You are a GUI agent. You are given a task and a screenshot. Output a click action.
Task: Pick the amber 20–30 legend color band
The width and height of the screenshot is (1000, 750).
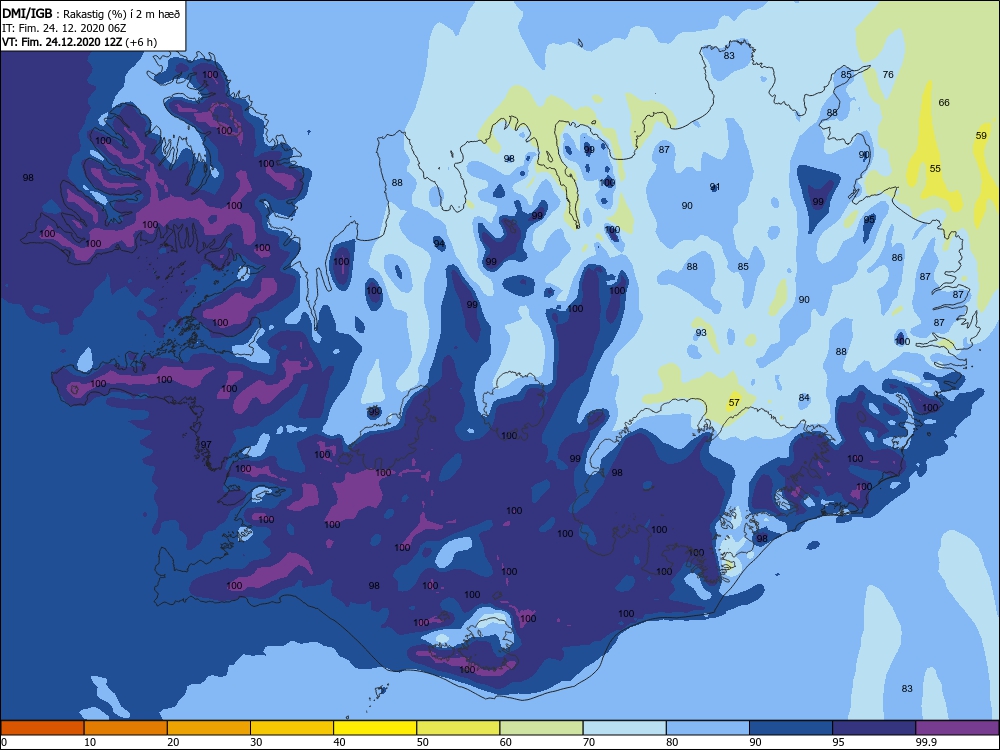coord(209,728)
